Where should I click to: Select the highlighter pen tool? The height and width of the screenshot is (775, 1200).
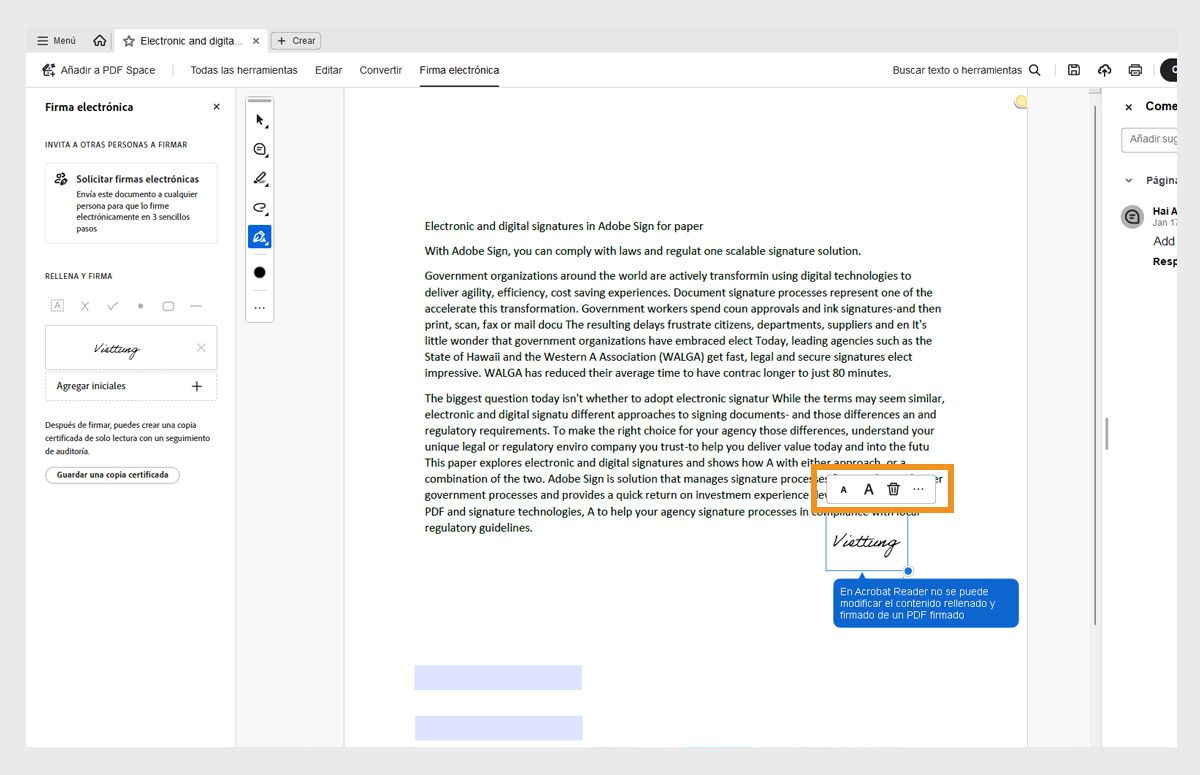point(259,178)
